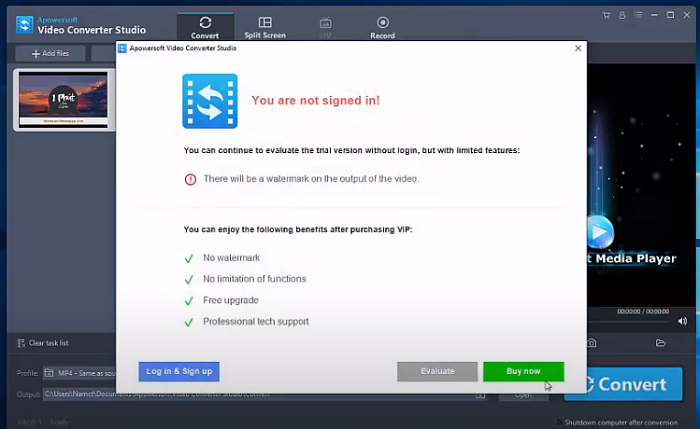Click 'Professional tech support' text
The width and height of the screenshot is (700, 429).
pos(256,322)
